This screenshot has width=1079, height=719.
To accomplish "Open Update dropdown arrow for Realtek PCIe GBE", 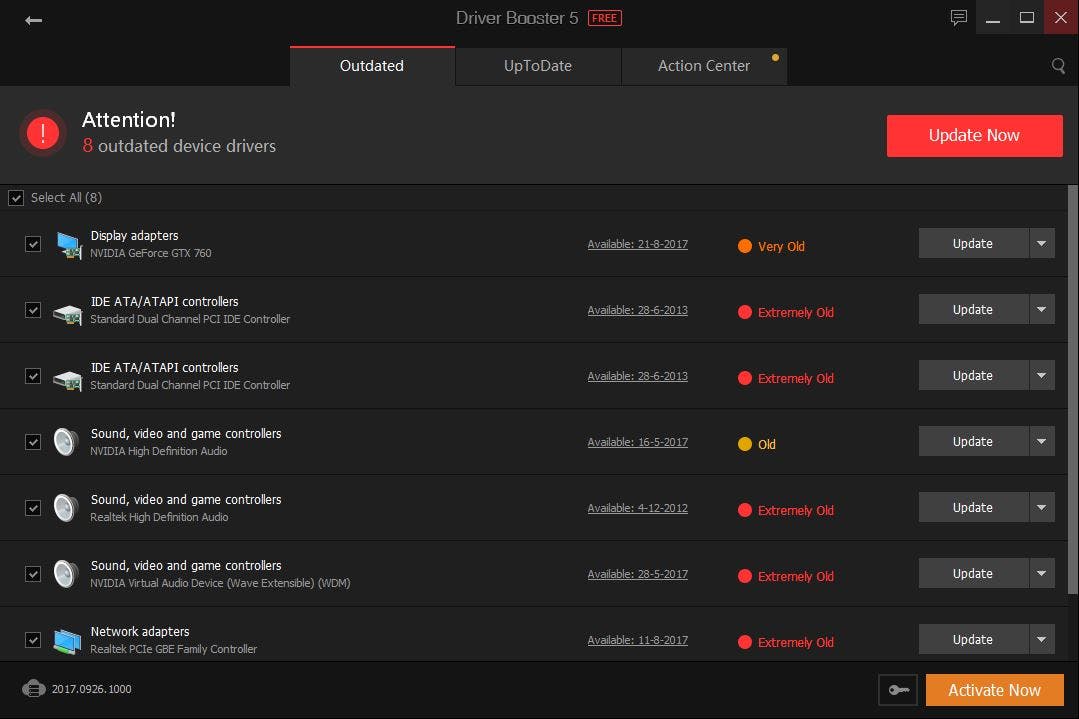I will tap(1042, 640).
